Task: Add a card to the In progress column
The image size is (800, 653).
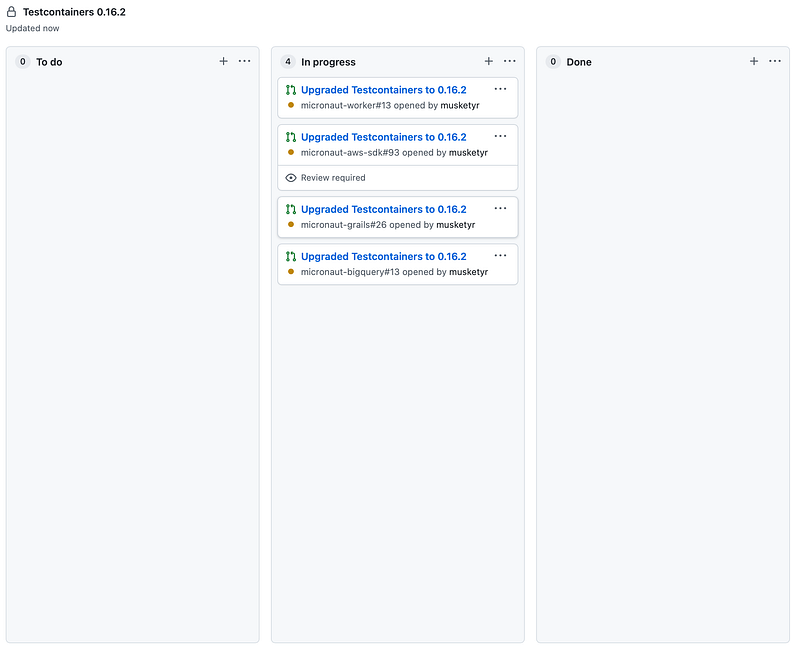Action: pos(489,61)
